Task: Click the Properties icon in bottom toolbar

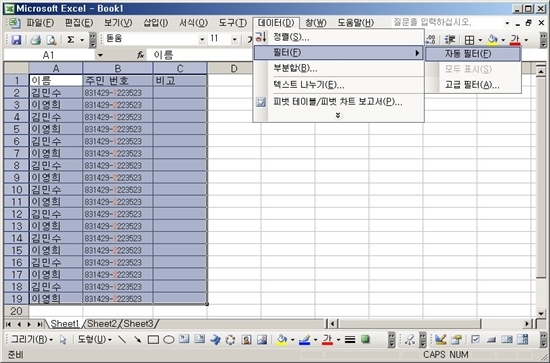Action: (x=456, y=339)
